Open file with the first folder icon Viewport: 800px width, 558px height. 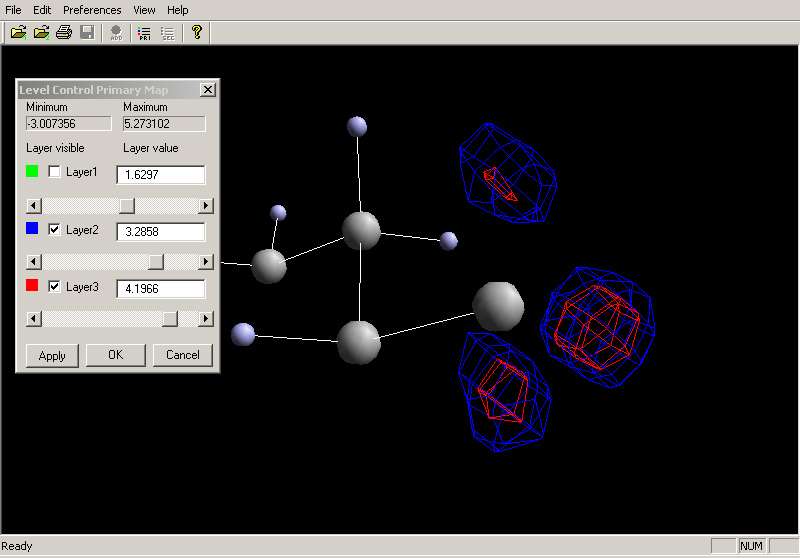pos(18,33)
